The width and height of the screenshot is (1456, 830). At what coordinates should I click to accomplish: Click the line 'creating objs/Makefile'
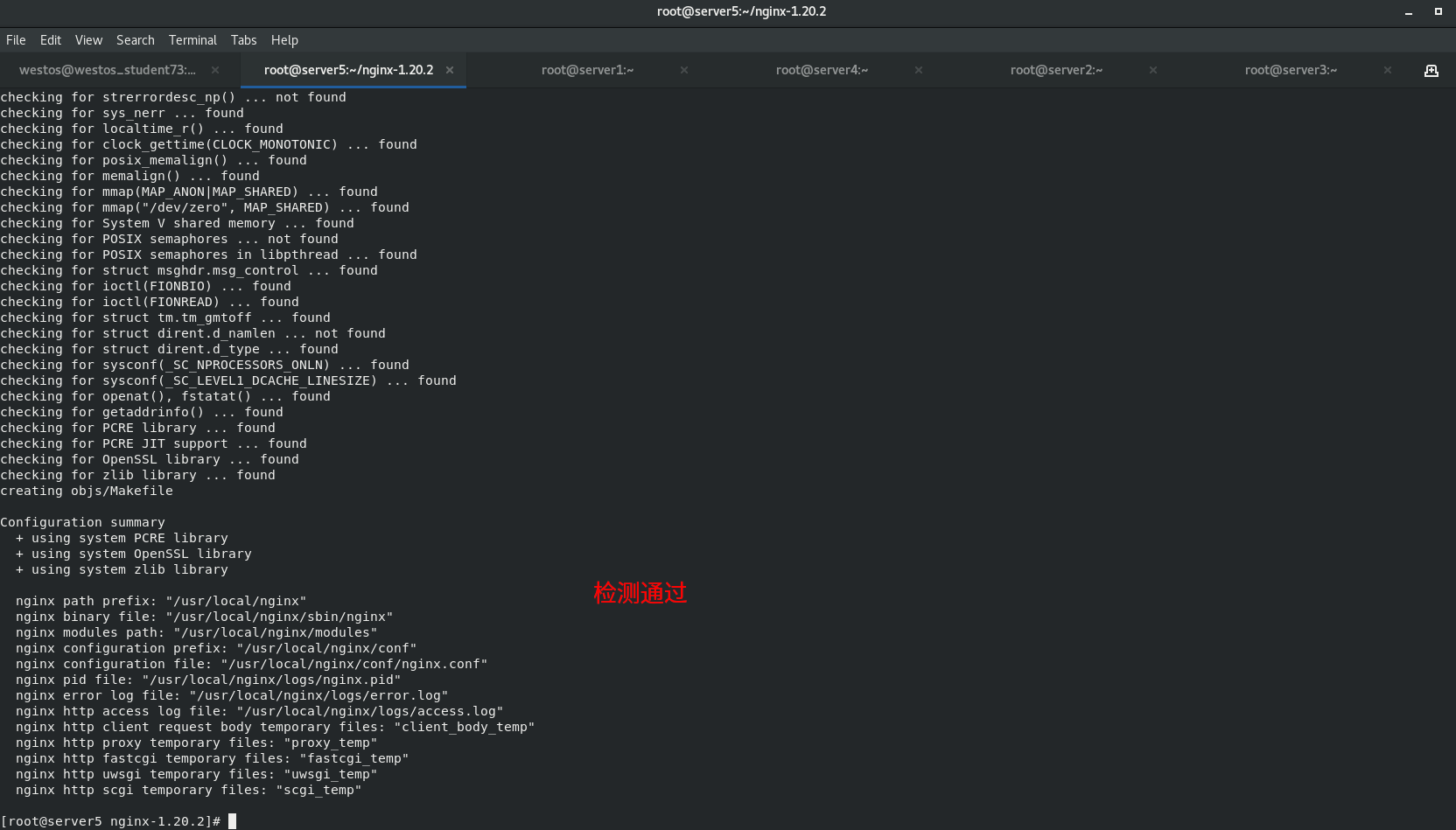87,491
